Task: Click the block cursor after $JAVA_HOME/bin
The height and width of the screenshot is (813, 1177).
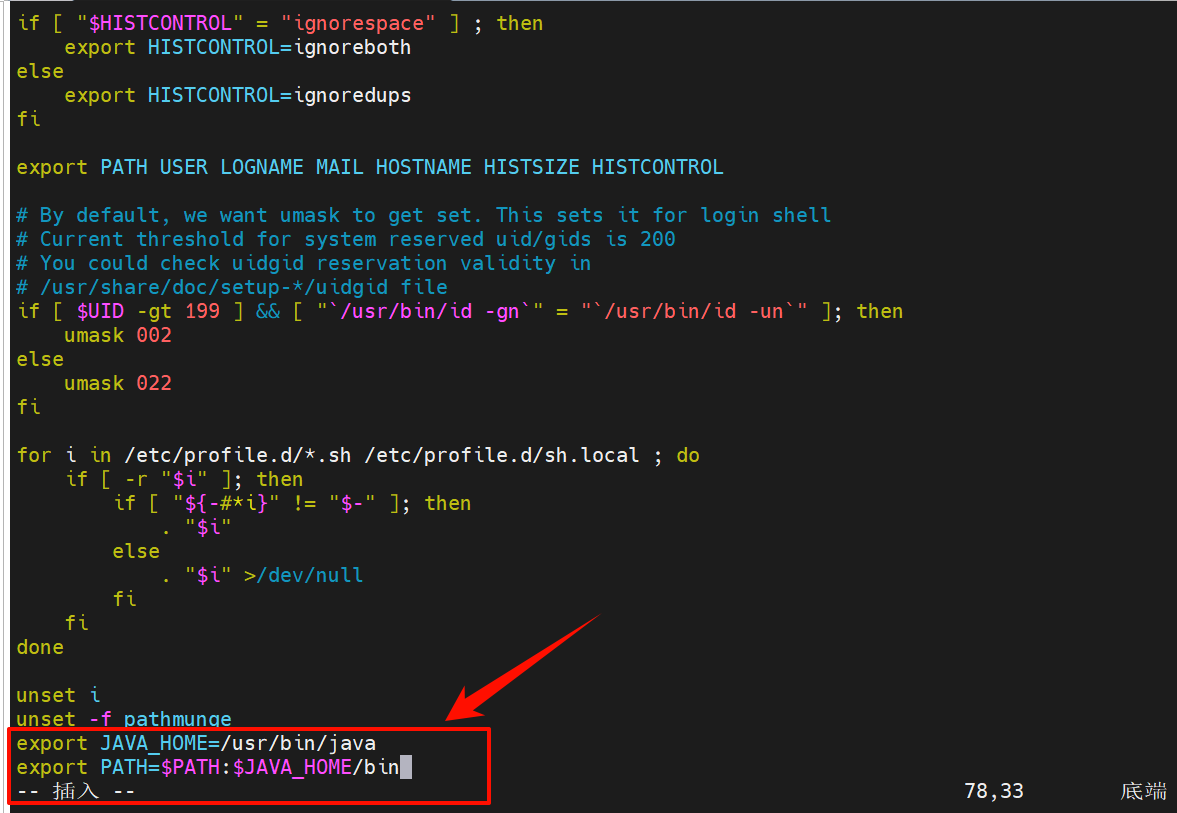Action: point(406,767)
